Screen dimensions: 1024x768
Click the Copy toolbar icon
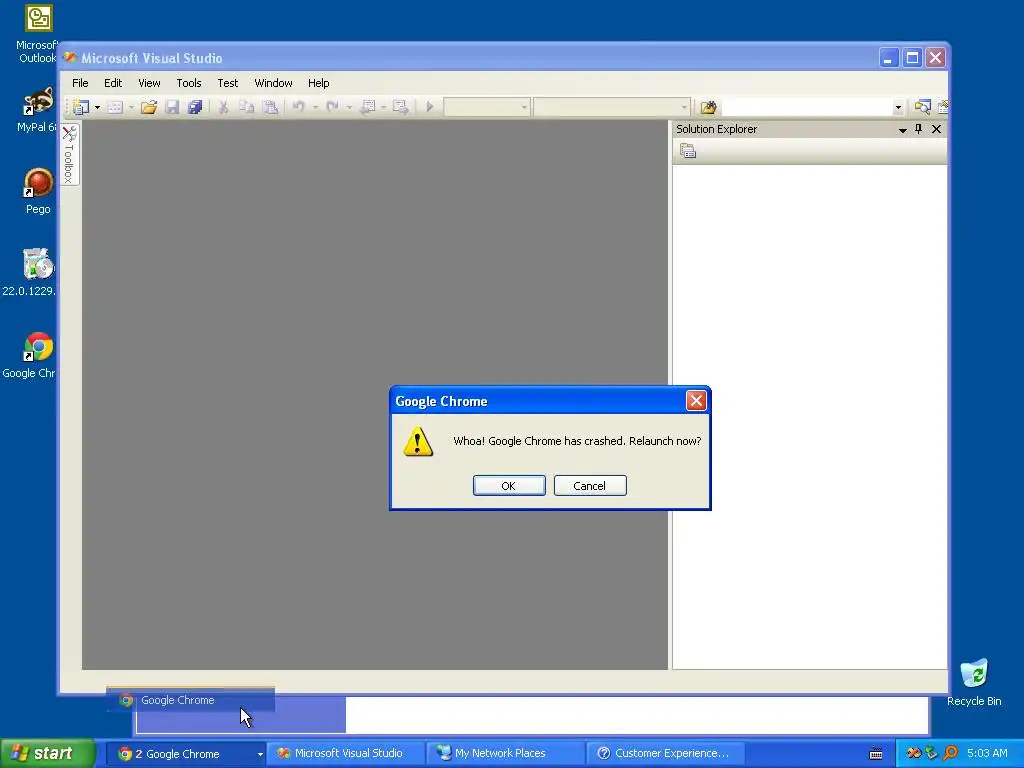[246, 107]
